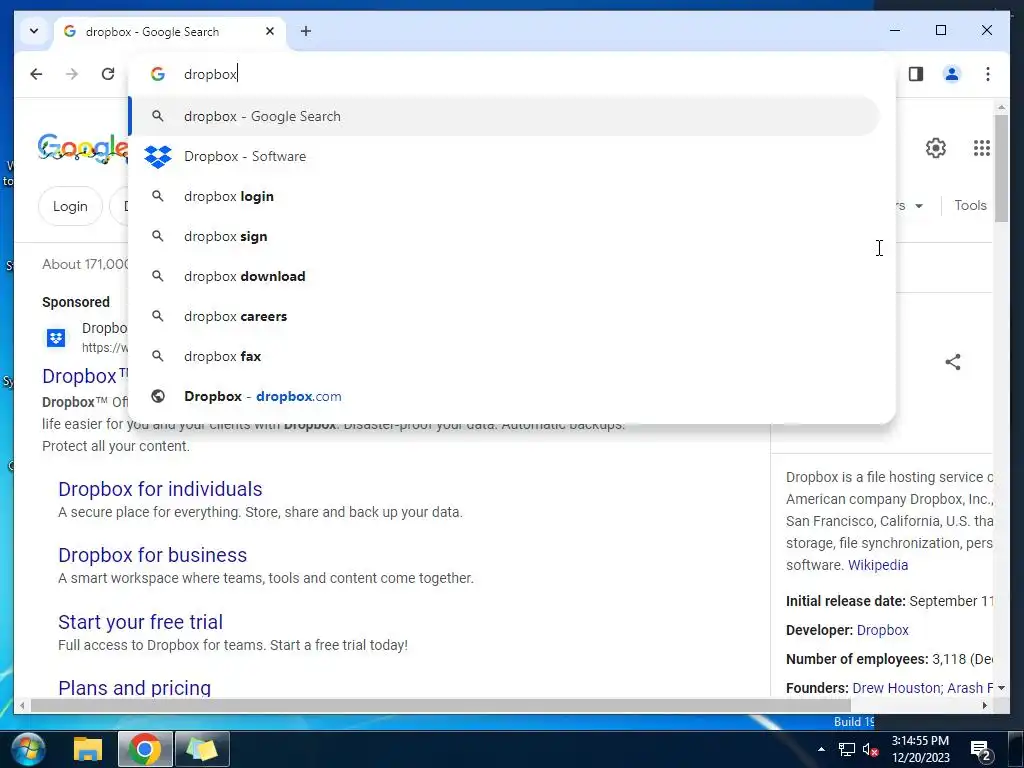Image resolution: width=1024 pixels, height=768 pixels.
Task: Expand the filters dropdown arrow beside Tools
Action: [x=919, y=206]
